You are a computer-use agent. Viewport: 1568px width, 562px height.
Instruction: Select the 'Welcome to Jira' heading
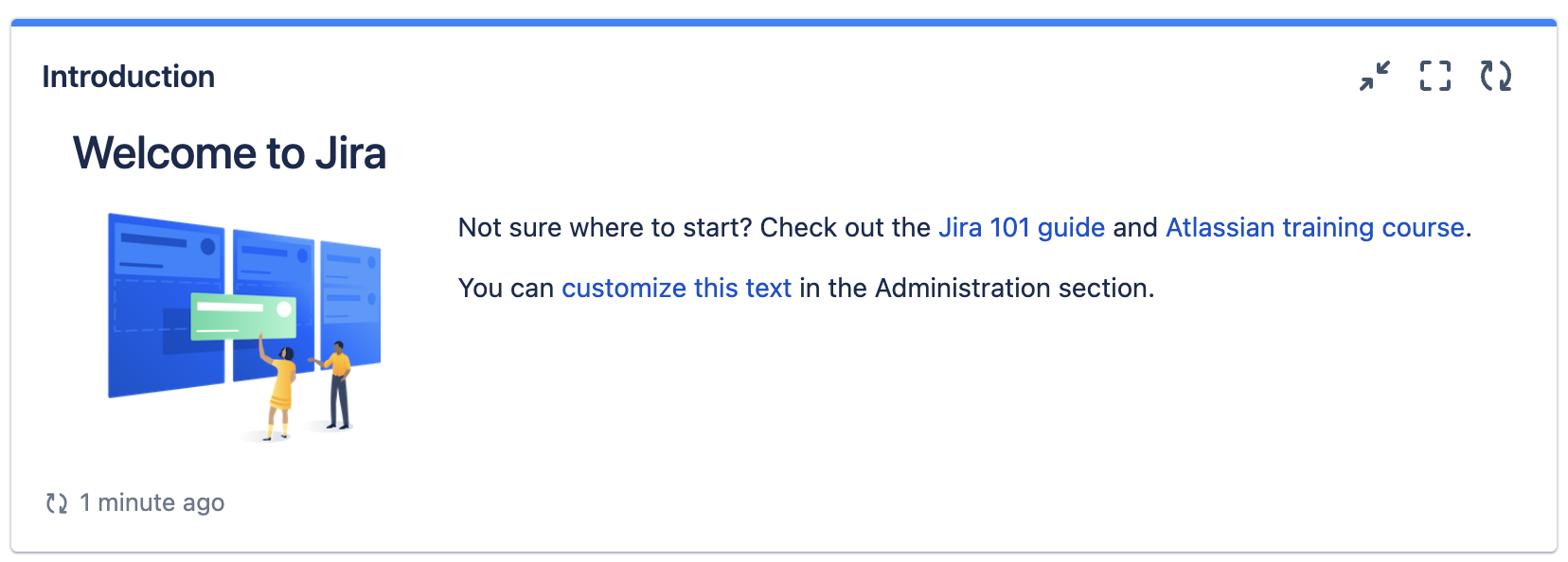click(x=230, y=153)
